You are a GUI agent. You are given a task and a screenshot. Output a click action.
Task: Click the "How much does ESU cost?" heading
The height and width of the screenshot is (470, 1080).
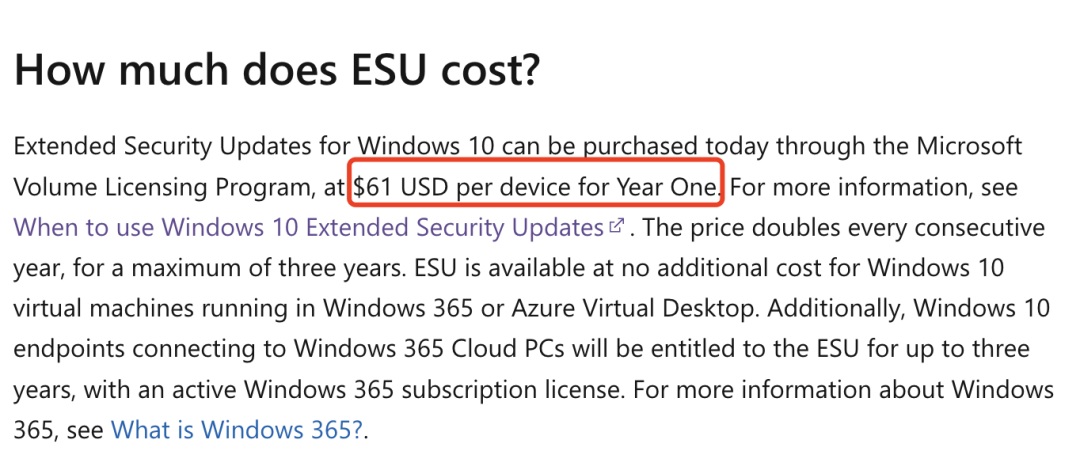276,70
